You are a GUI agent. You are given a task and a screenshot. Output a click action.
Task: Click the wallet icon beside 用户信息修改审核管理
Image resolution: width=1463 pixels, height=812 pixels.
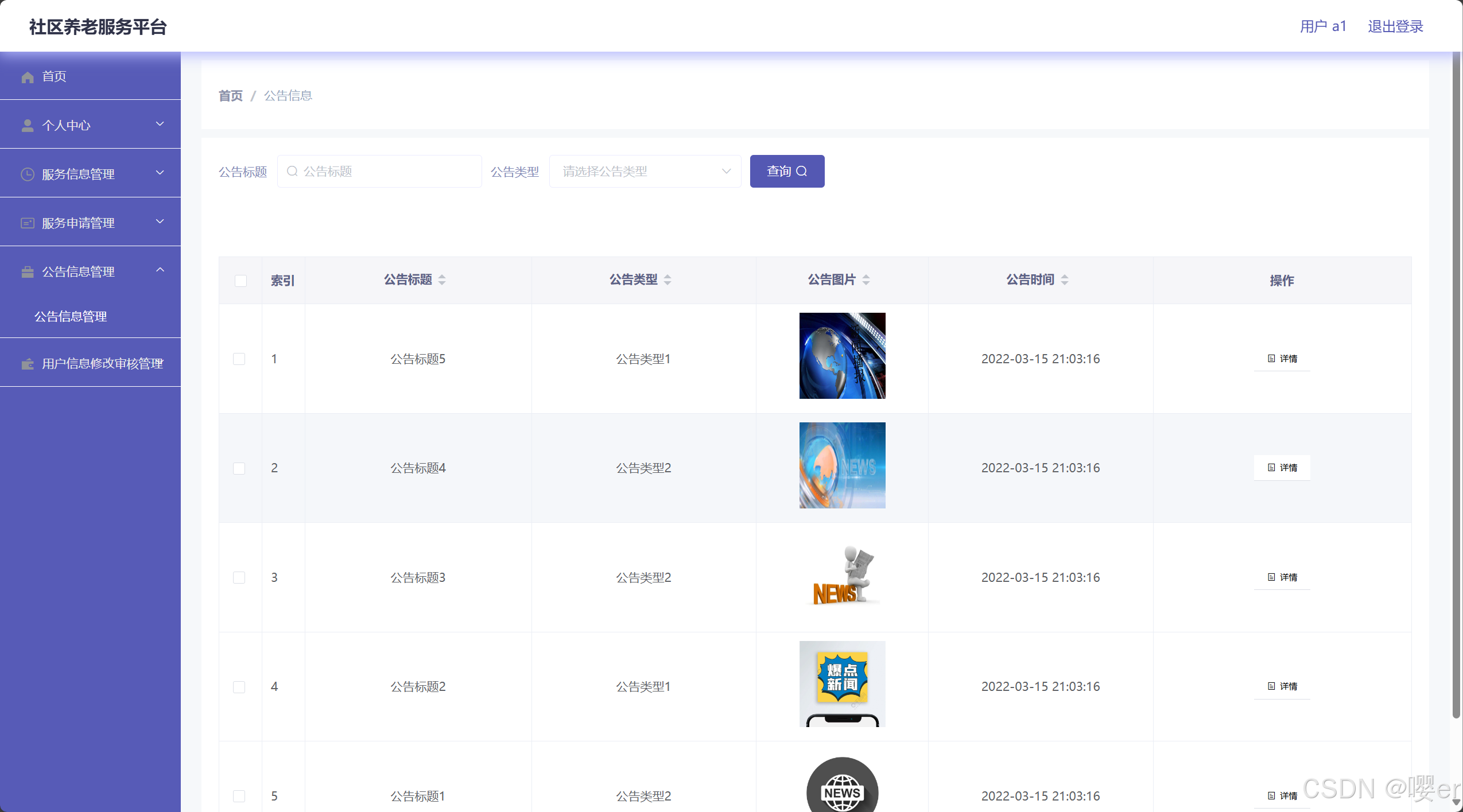[x=27, y=364]
